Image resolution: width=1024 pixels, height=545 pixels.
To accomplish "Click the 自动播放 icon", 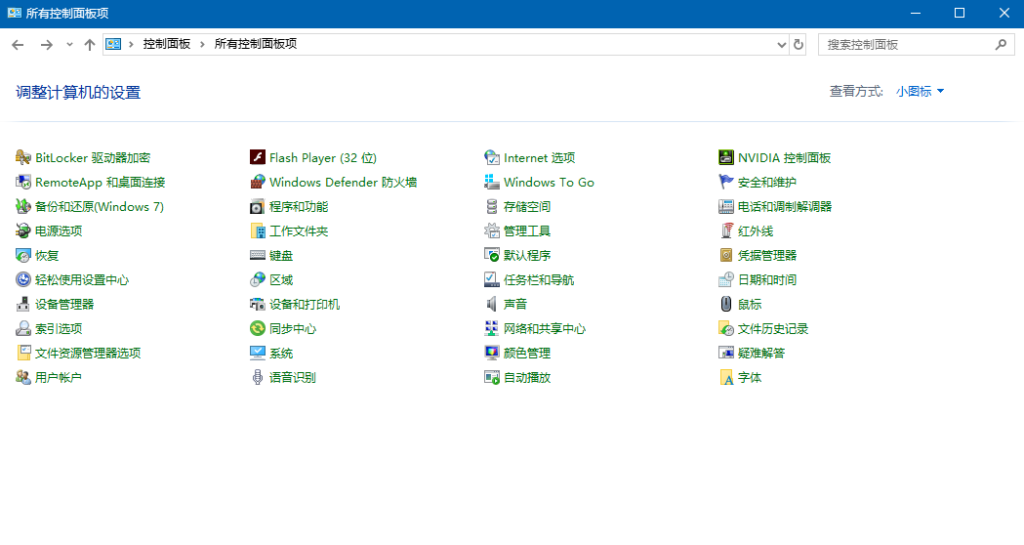I will (492, 377).
